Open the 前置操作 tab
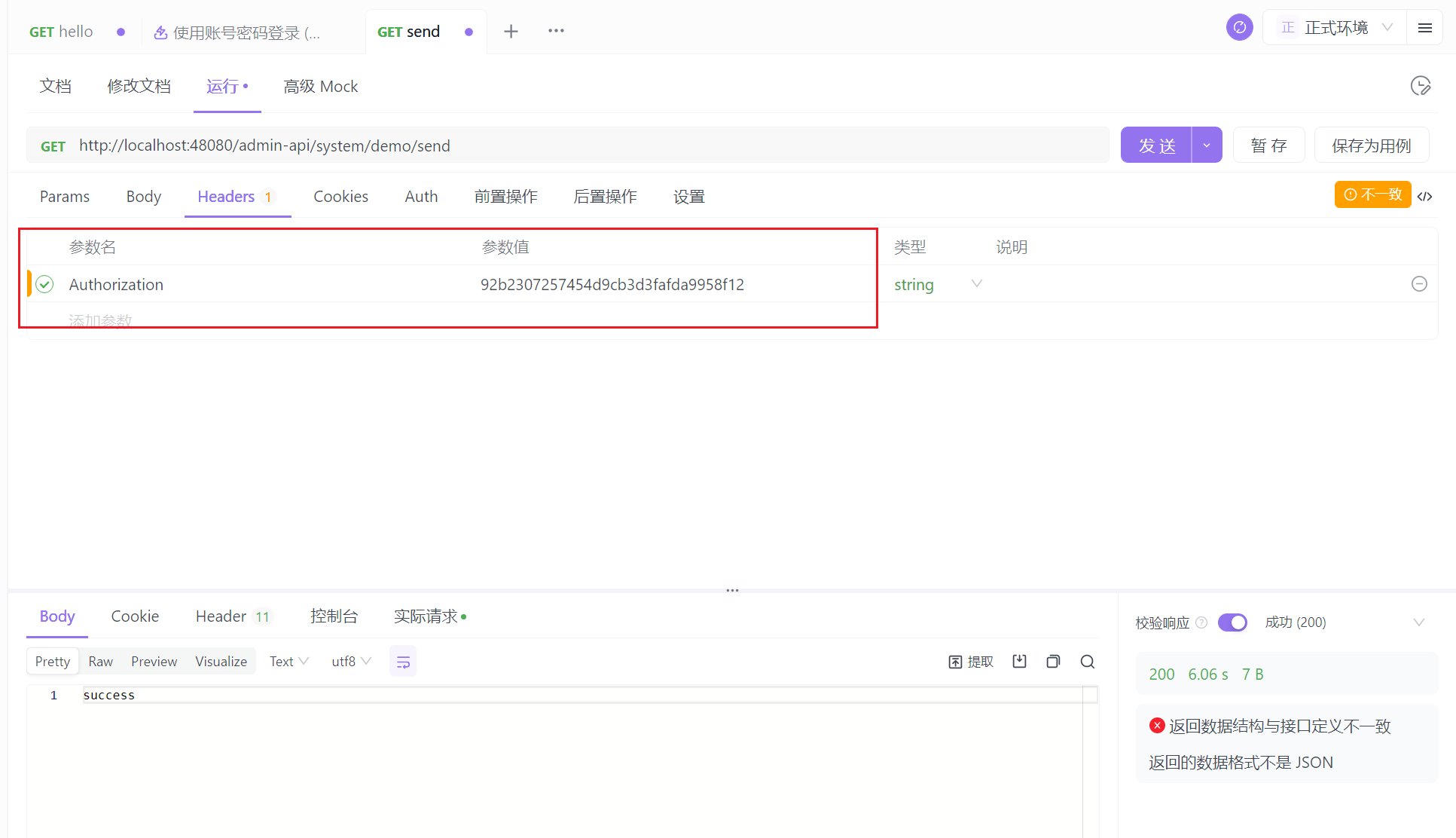The width and height of the screenshot is (1456, 838). pyautogui.click(x=505, y=197)
